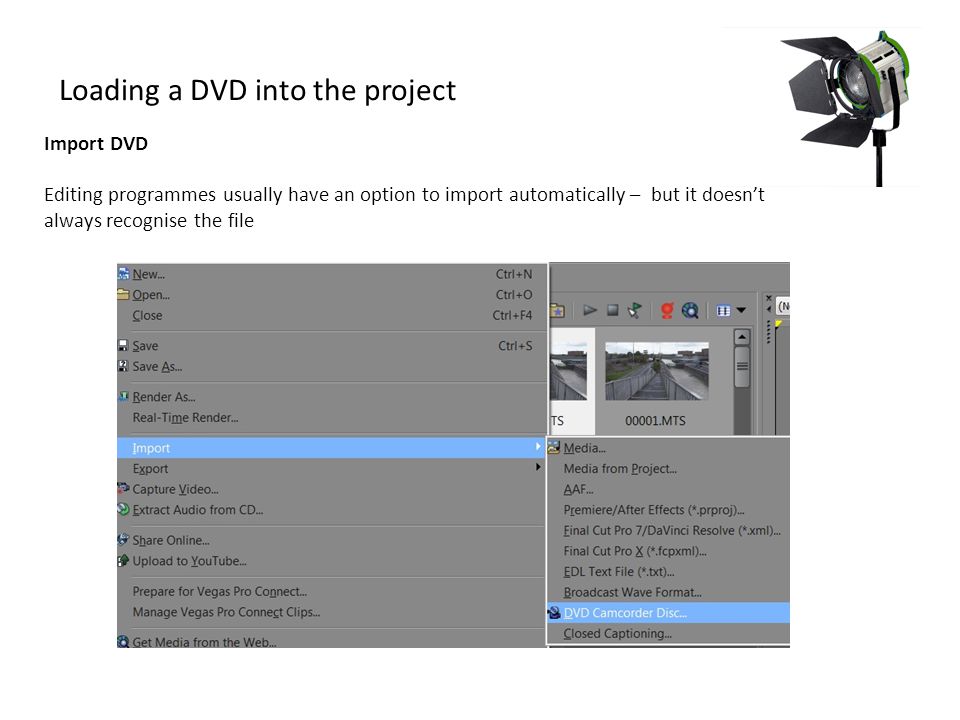Select the partly visible clip thumbnail left of 00001.MTS

(x=569, y=371)
